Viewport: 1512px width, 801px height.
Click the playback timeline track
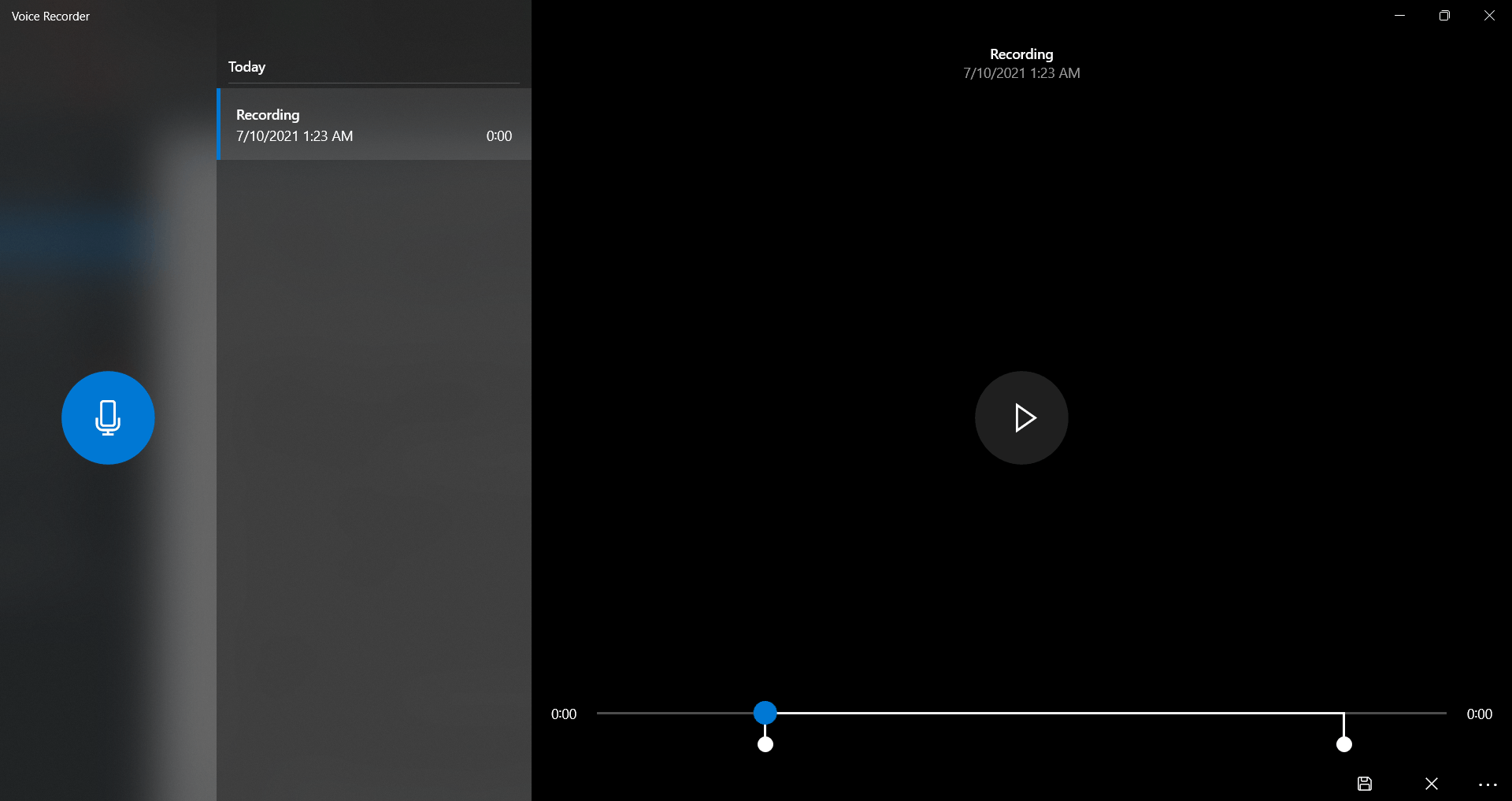click(x=1021, y=713)
